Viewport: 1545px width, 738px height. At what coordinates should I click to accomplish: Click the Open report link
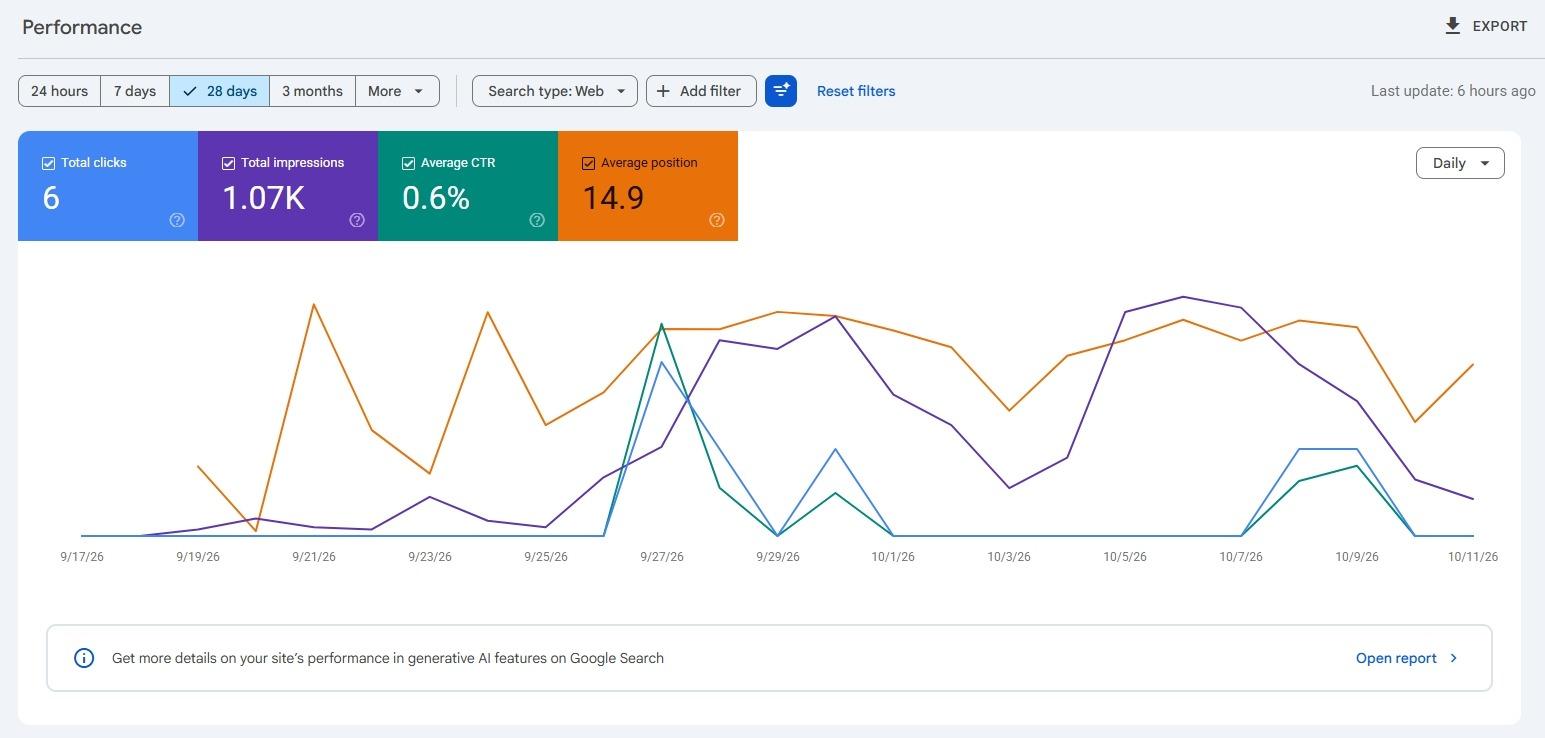click(1396, 658)
